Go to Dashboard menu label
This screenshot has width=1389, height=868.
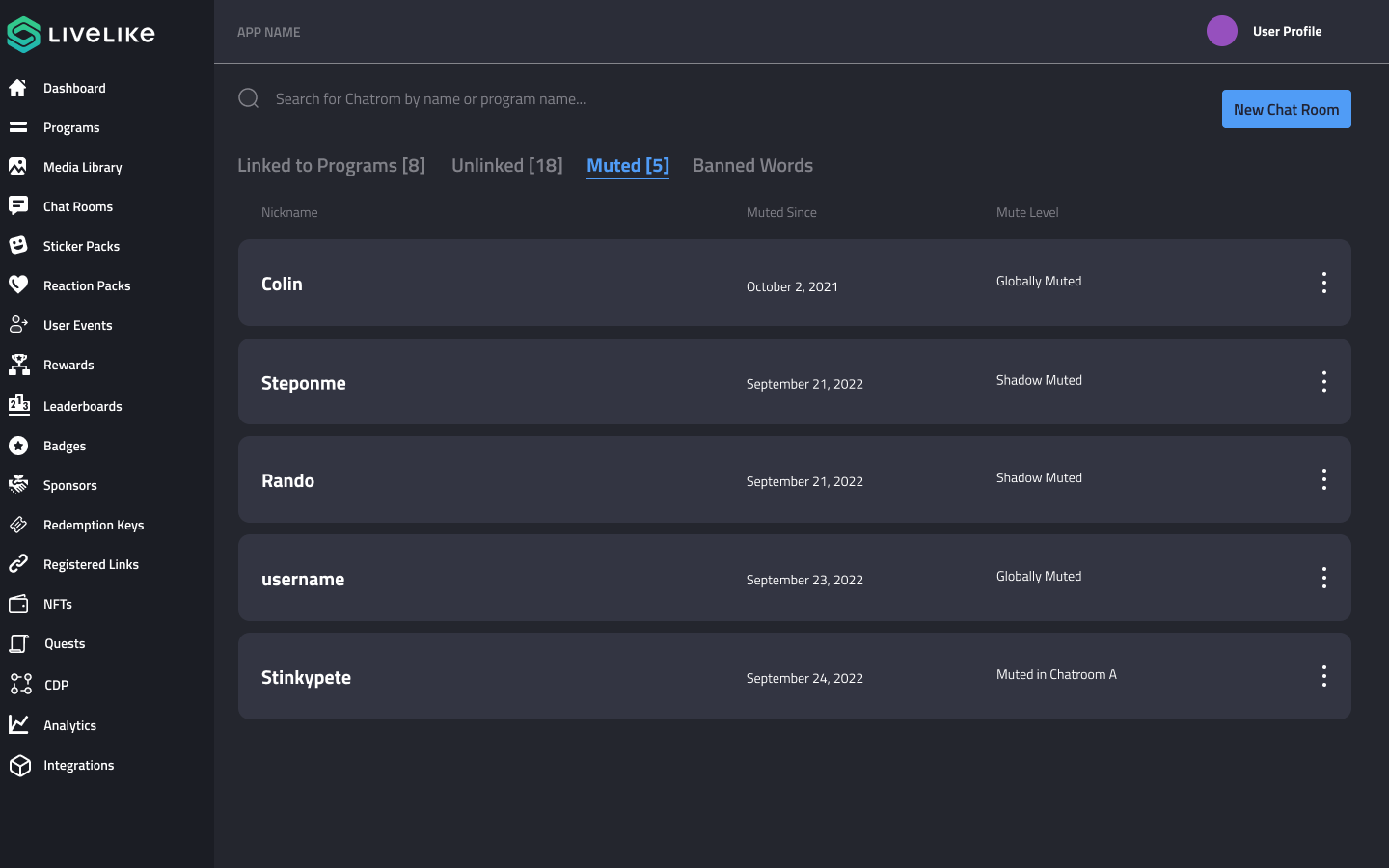[x=74, y=88]
